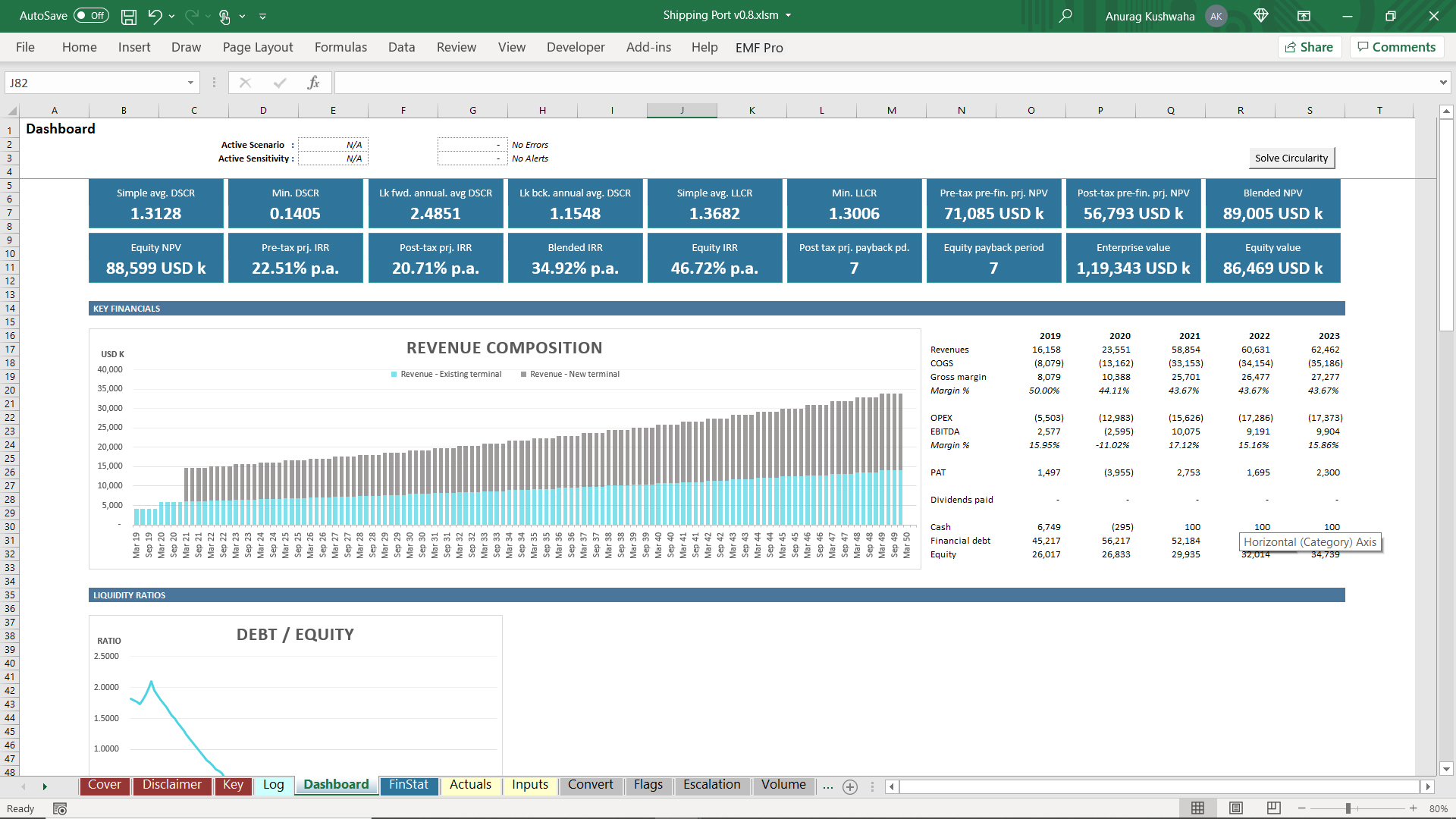The height and width of the screenshot is (819, 1456).
Task: Click the Undo arrow icon
Action: [x=155, y=16]
